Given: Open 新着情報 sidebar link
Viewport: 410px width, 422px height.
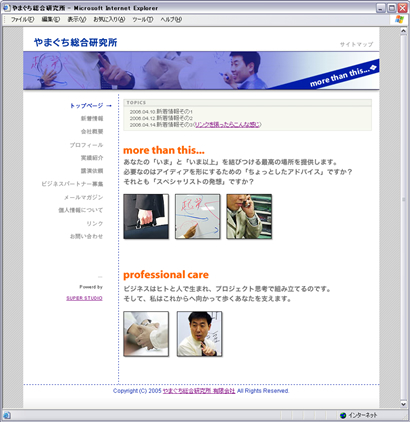Looking at the screenshot, I should (x=92, y=118).
